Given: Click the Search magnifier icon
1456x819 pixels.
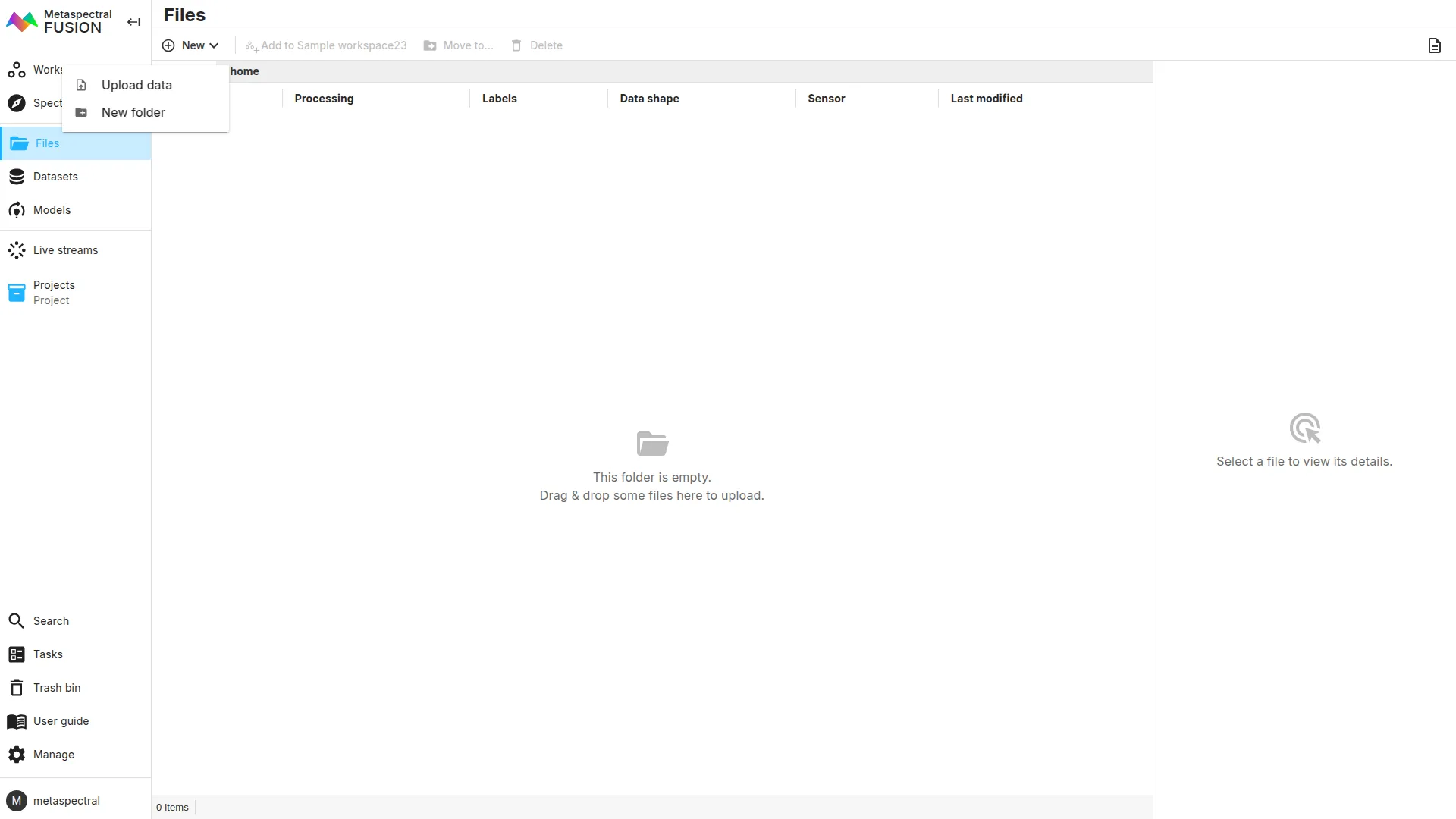Looking at the screenshot, I should click(17, 621).
